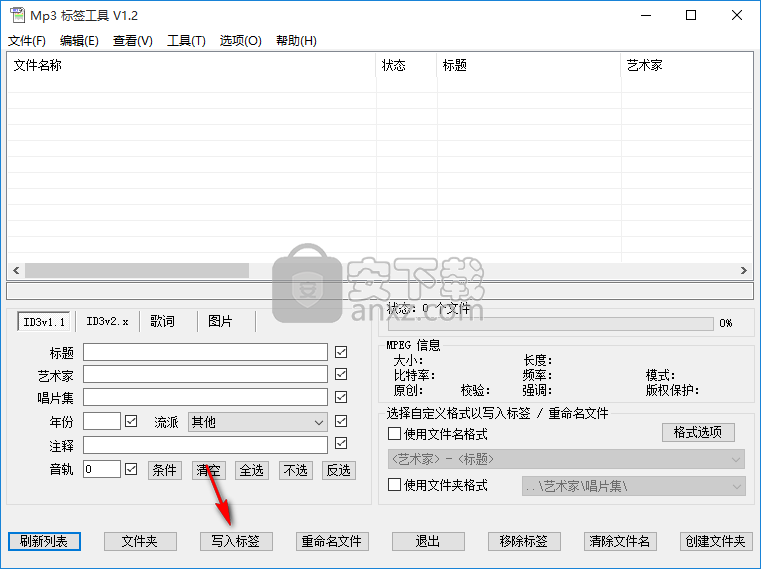The height and width of the screenshot is (569, 761).
Task: Switch to the 图片 tab
Action: point(220,321)
